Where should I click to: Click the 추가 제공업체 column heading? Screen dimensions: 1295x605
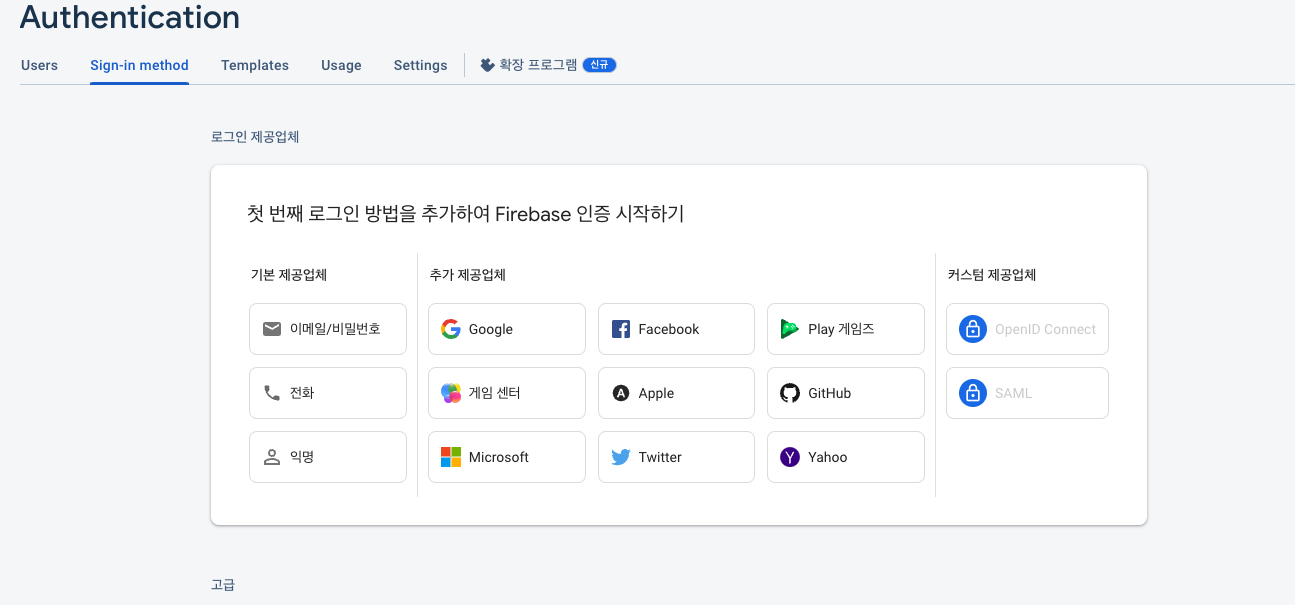pyautogui.click(x=468, y=274)
